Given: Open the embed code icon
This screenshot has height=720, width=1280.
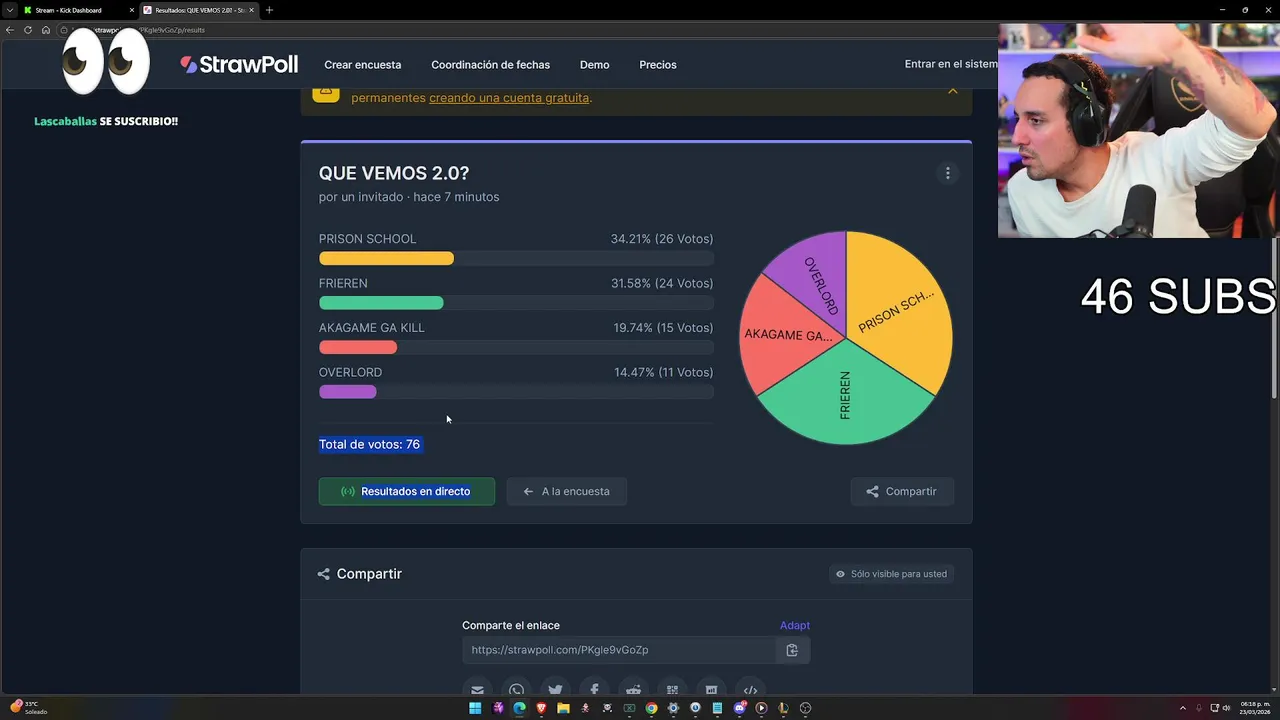Looking at the screenshot, I should (750, 689).
